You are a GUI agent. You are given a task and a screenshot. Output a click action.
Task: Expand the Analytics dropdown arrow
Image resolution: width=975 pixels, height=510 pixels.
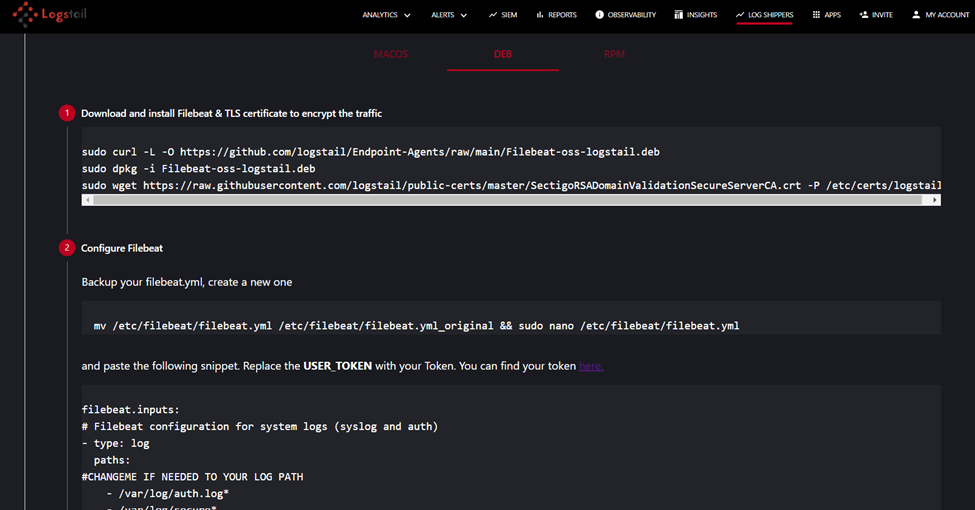tap(407, 16)
